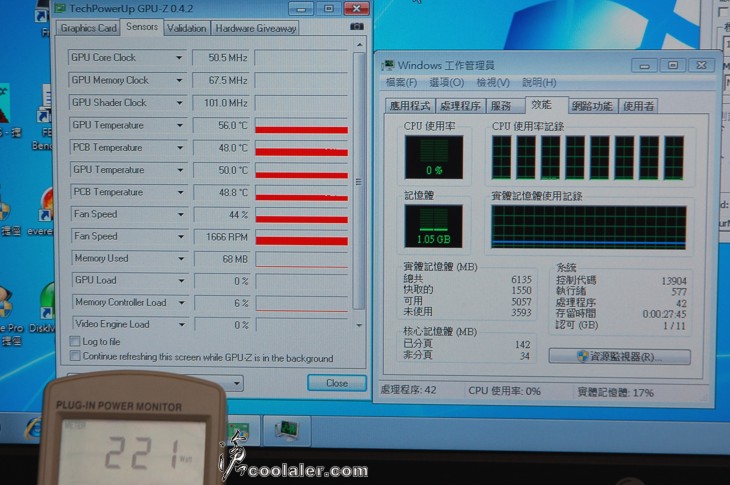Screen dimensions: 730x485
Task: Click the GPU Temperature 56.0 °C graph
Action: point(301,126)
